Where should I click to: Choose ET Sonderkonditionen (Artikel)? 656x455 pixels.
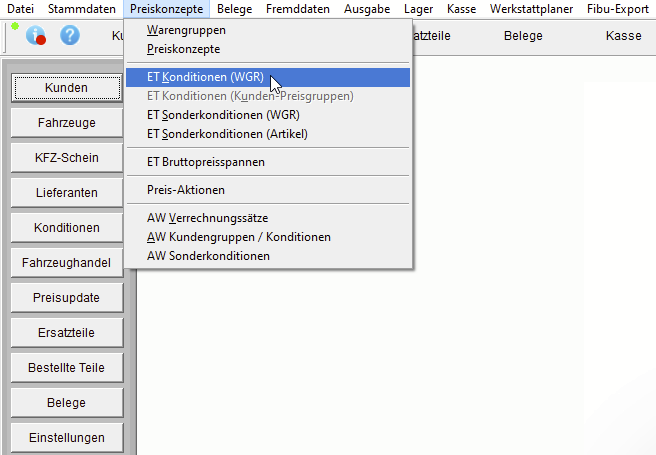pyautogui.click(x=268, y=134)
